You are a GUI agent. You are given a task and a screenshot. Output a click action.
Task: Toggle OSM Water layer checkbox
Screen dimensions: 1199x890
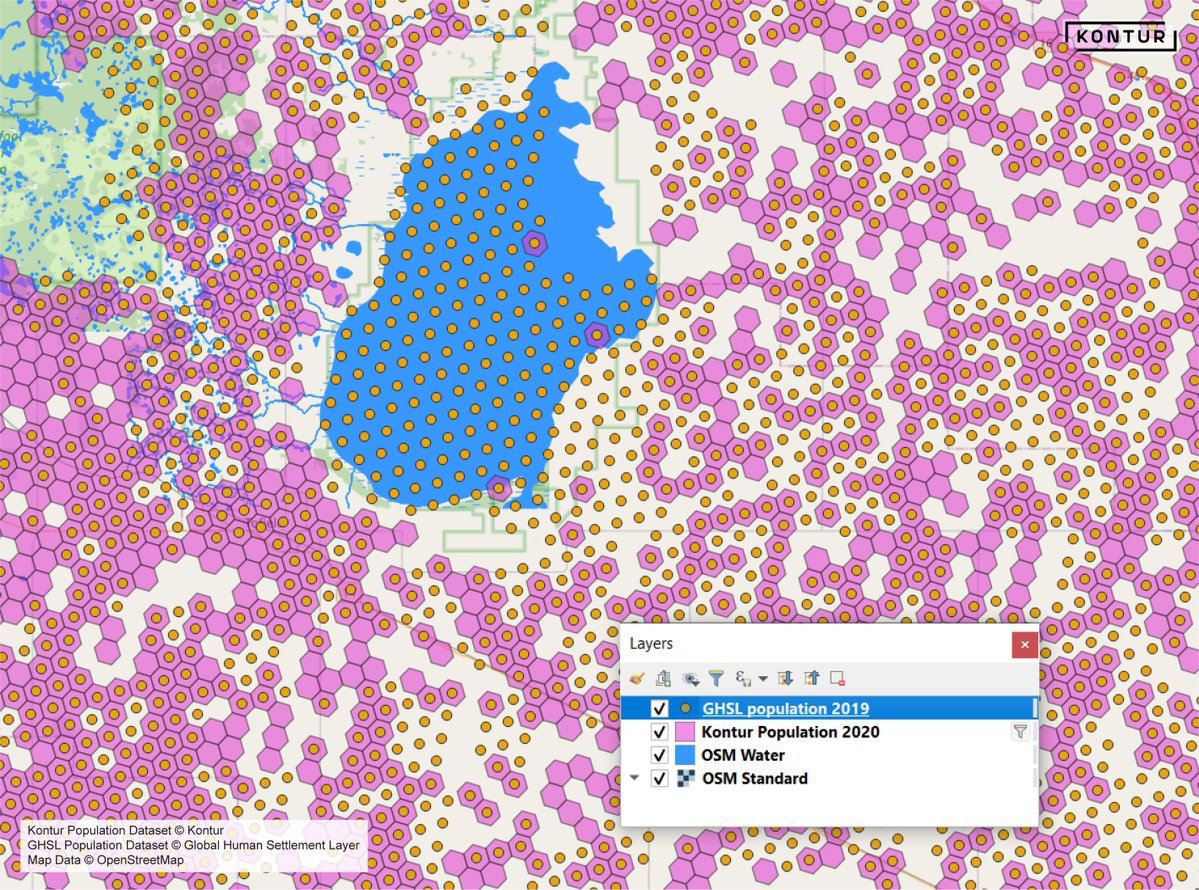(x=659, y=755)
